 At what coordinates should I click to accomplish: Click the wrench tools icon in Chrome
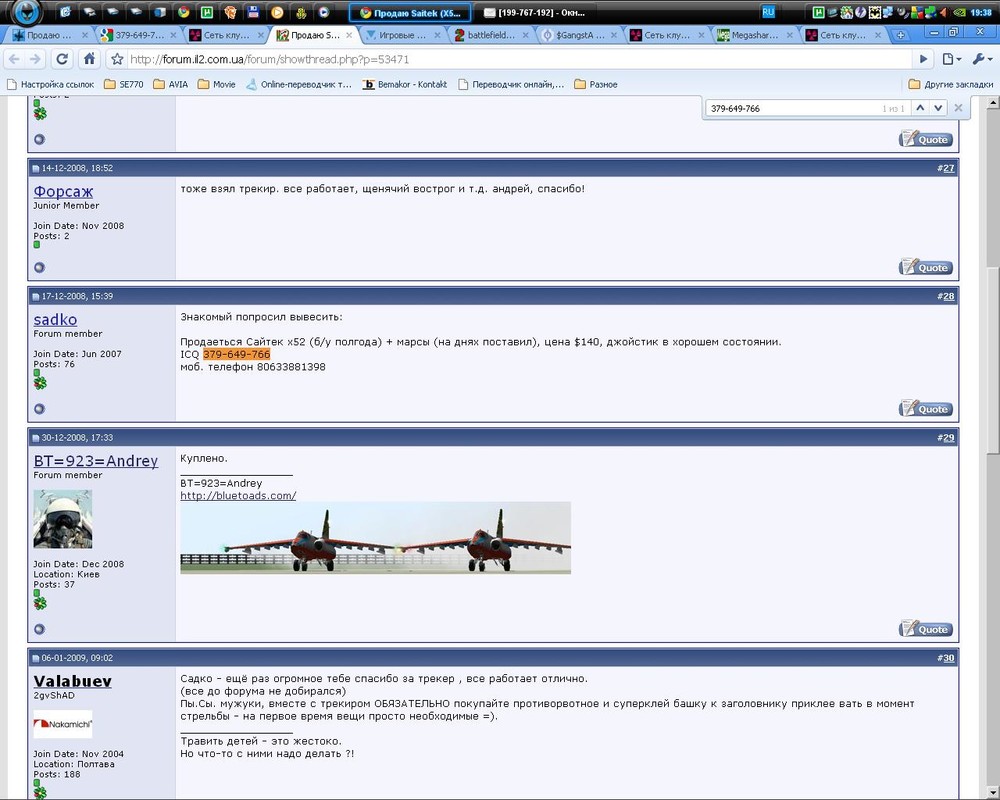pos(979,59)
